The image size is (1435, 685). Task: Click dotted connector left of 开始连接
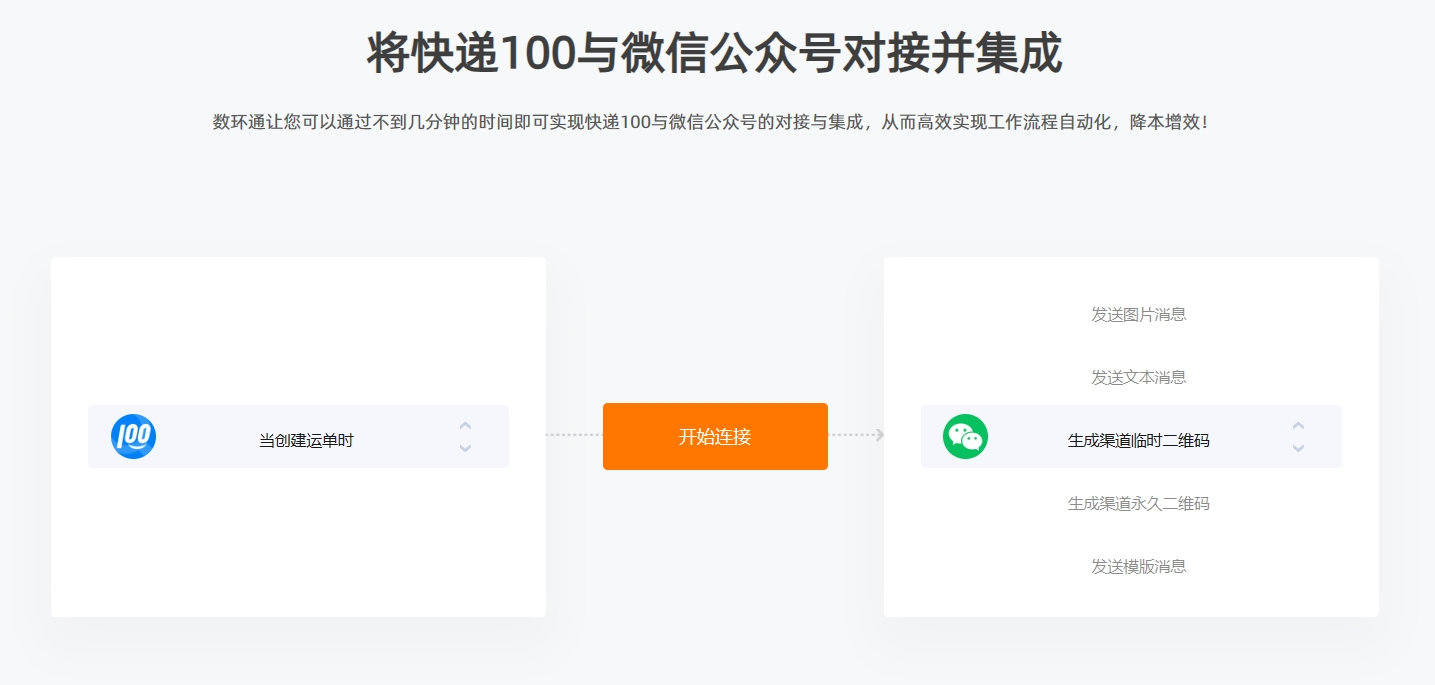tap(574, 435)
